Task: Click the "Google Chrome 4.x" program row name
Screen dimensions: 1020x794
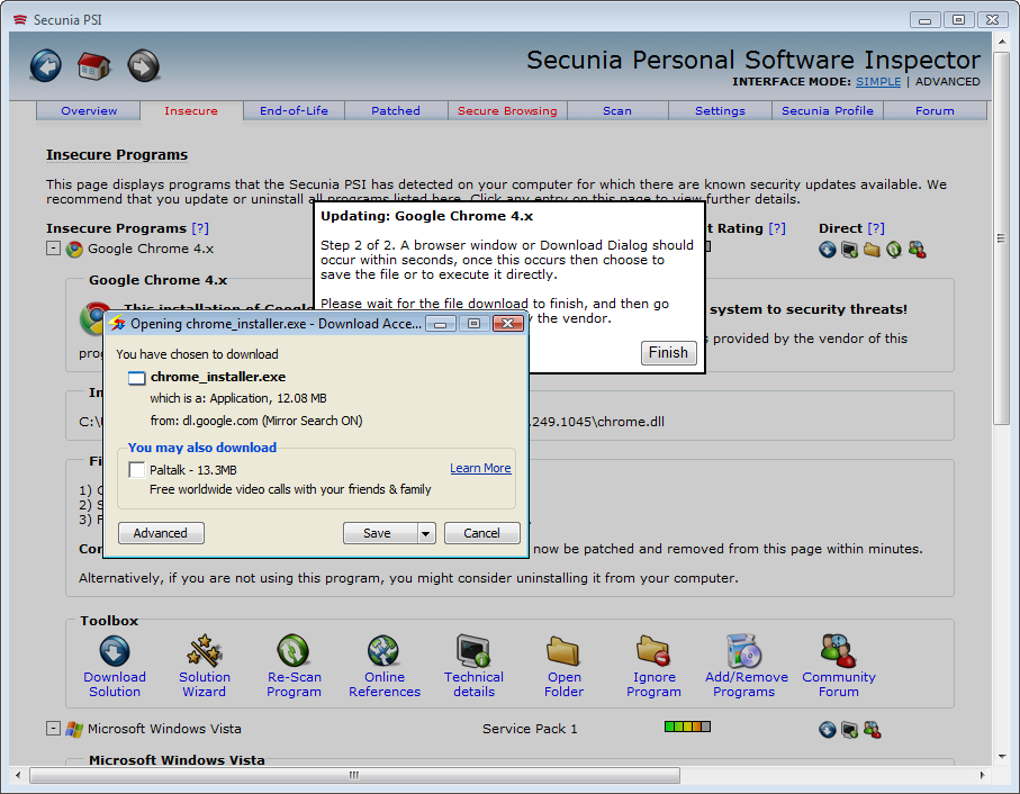Action: click(x=150, y=249)
